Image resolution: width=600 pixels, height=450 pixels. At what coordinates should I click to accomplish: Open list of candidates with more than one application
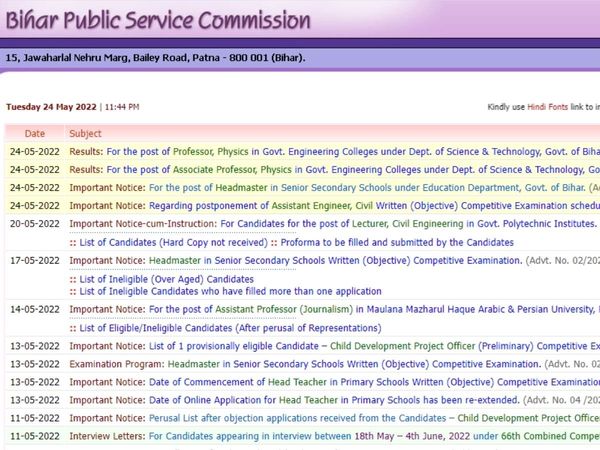tap(230, 292)
